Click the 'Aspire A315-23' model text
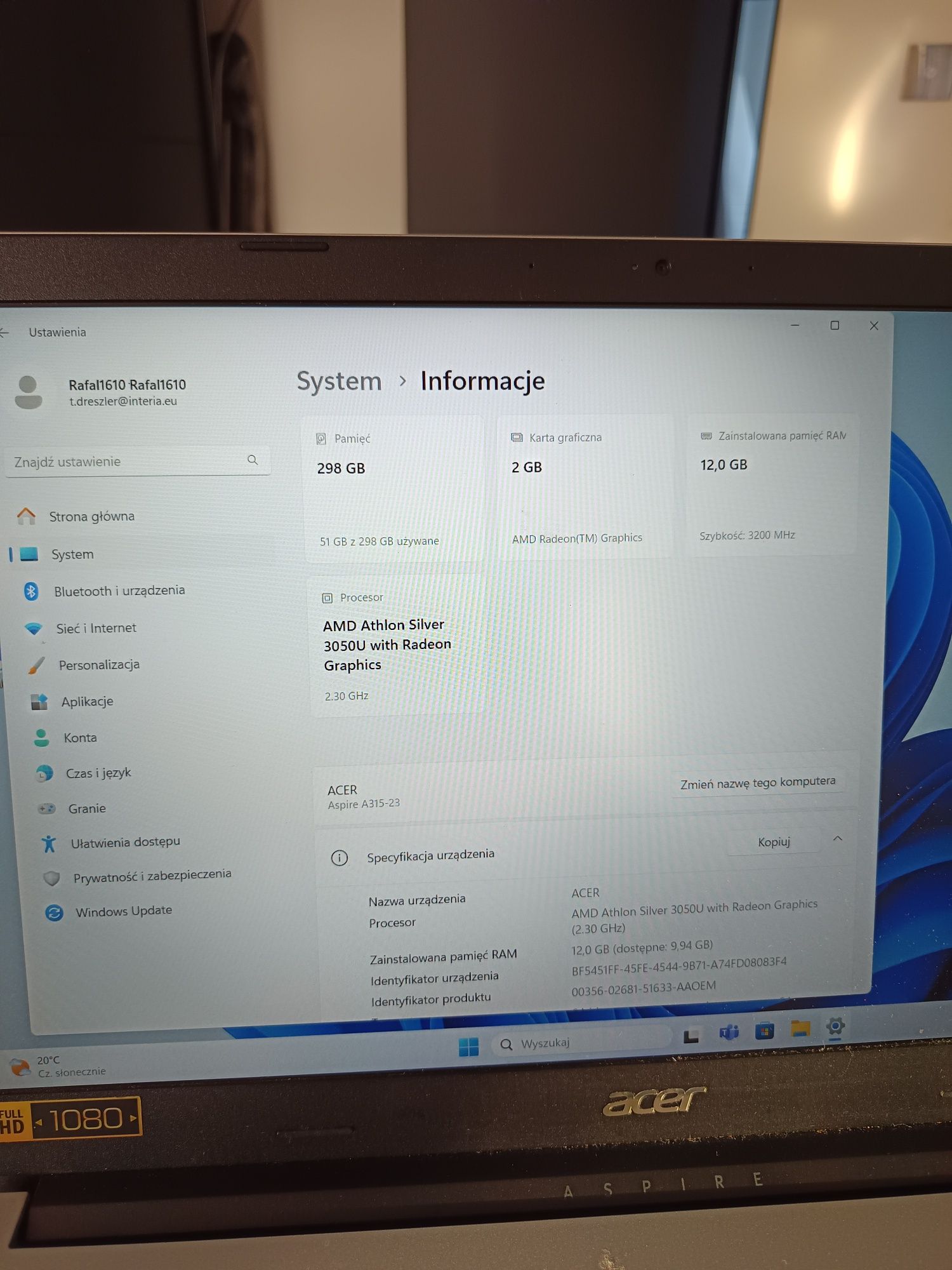 [x=364, y=804]
